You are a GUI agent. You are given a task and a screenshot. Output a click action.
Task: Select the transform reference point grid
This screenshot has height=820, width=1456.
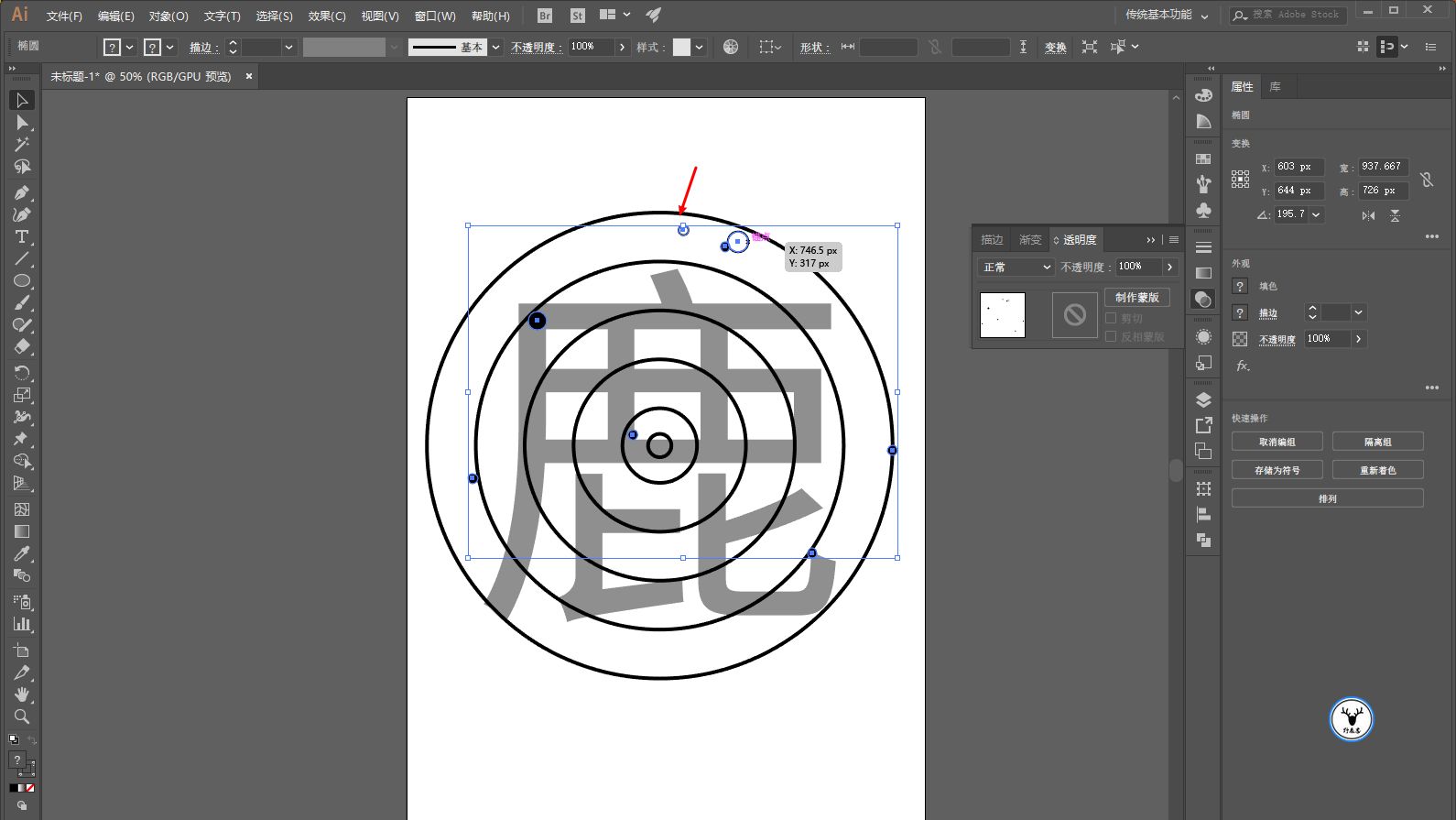point(1240,180)
